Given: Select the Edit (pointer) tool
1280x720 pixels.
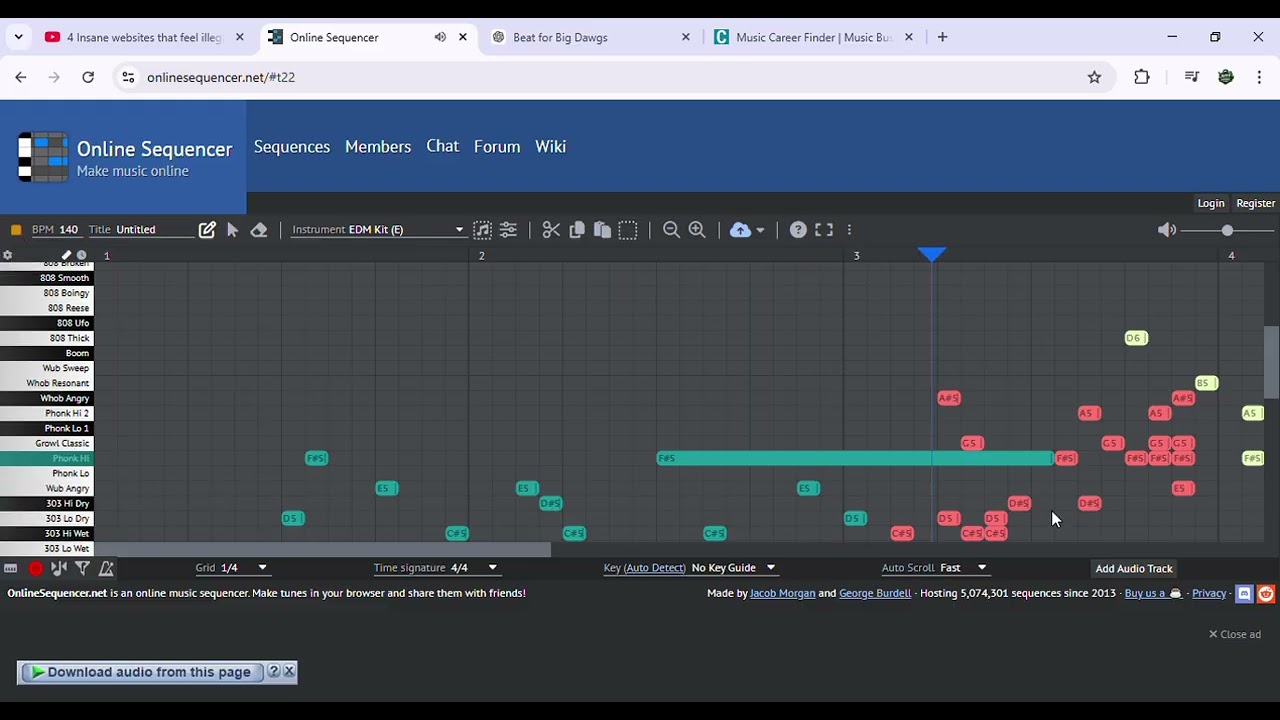Looking at the screenshot, I should point(233,230).
